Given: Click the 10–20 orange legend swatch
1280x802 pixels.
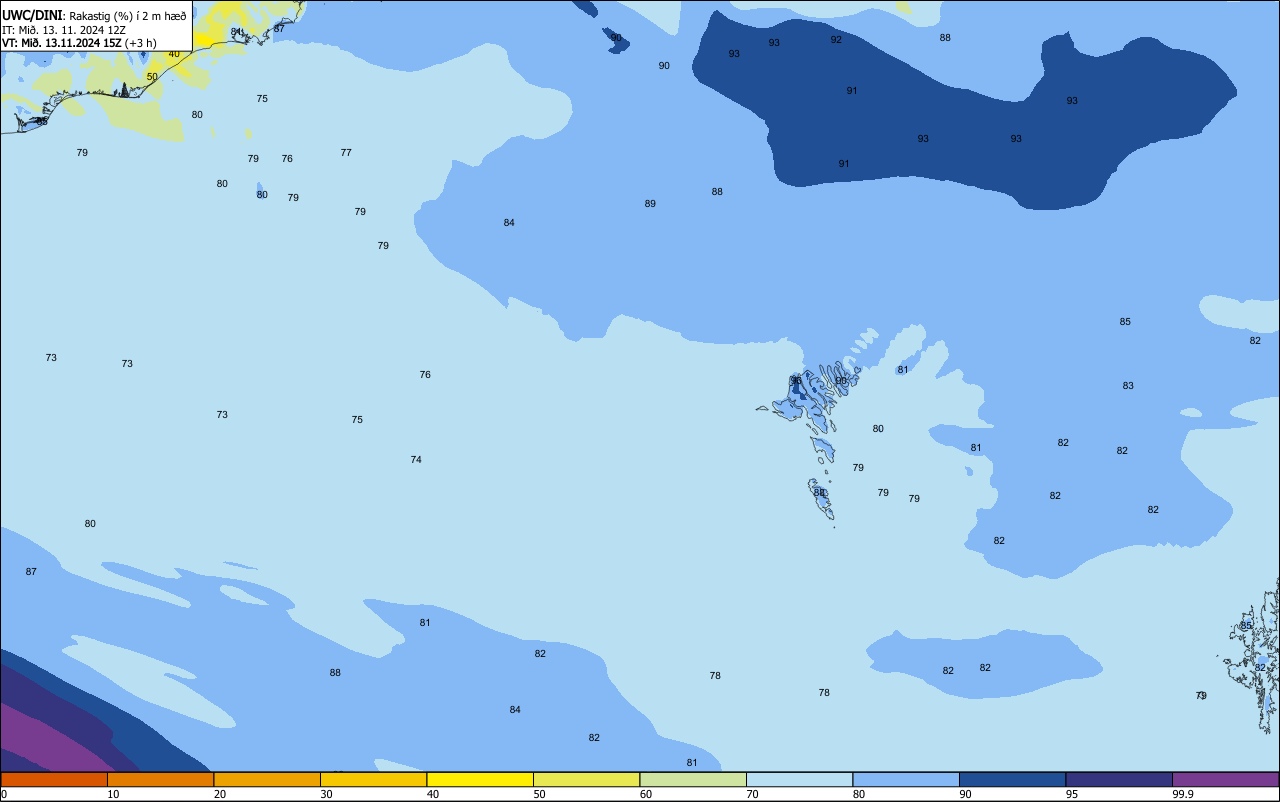Looking at the screenshot, I should pyautogui.click(x=160, y=779).
